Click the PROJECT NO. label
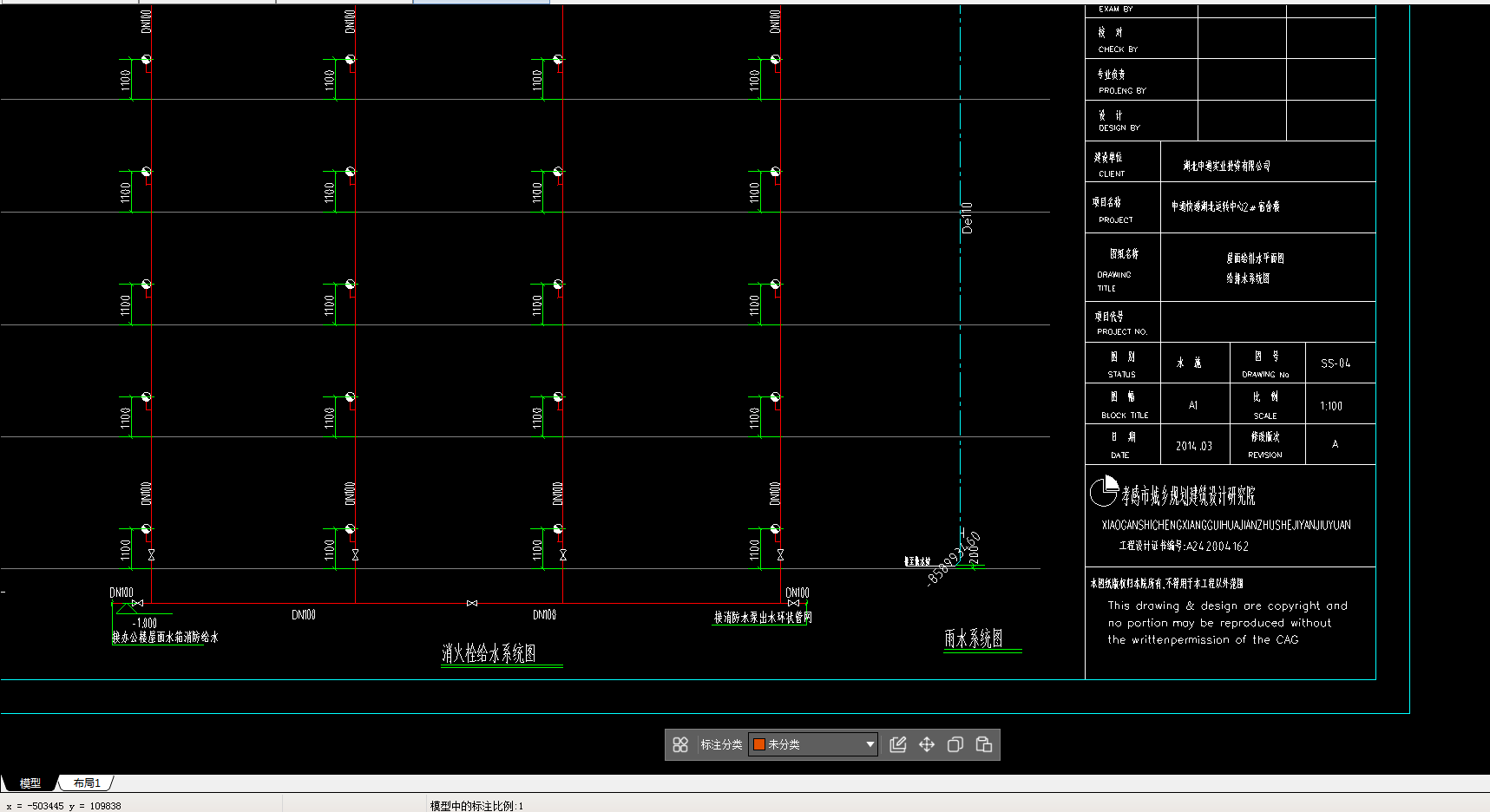This screenshot has height=812, width=1490. click(x=1122, y=331)
